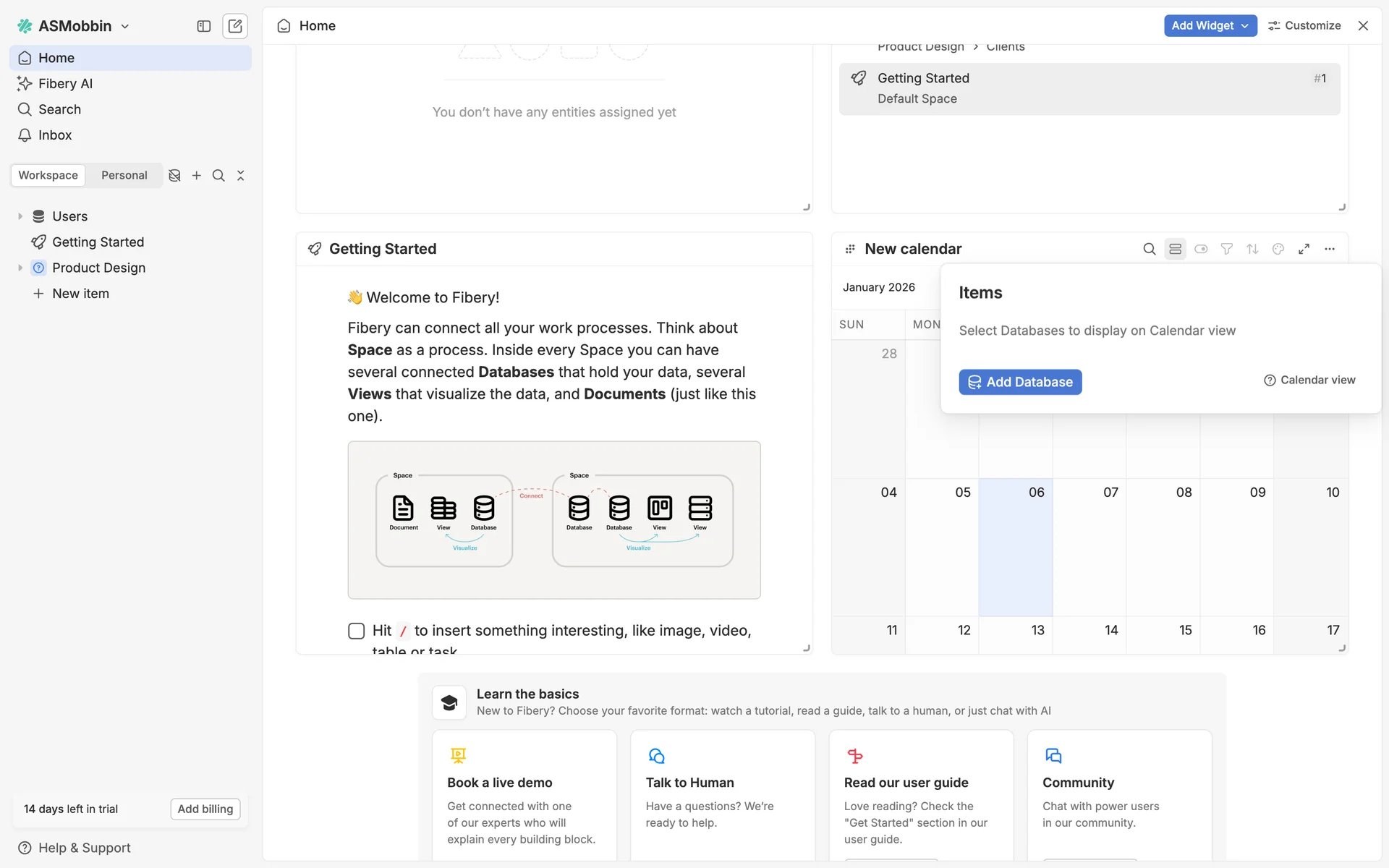Image resolution: width=1389 pixels, height=868 pixels.
Task: Check the 'Hit / to insert' checkbox
Action: pyautogui.click(x=356, y=631)
